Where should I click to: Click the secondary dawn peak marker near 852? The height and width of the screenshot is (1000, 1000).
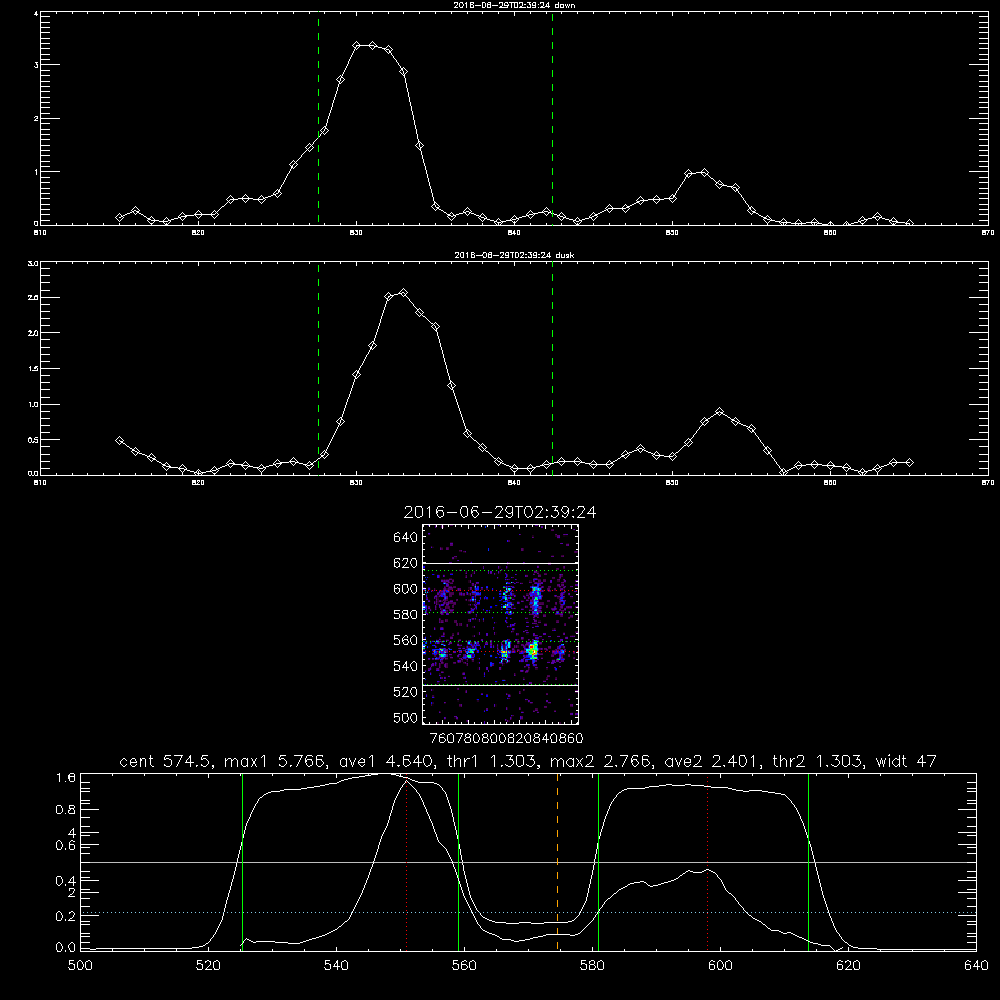704,173
